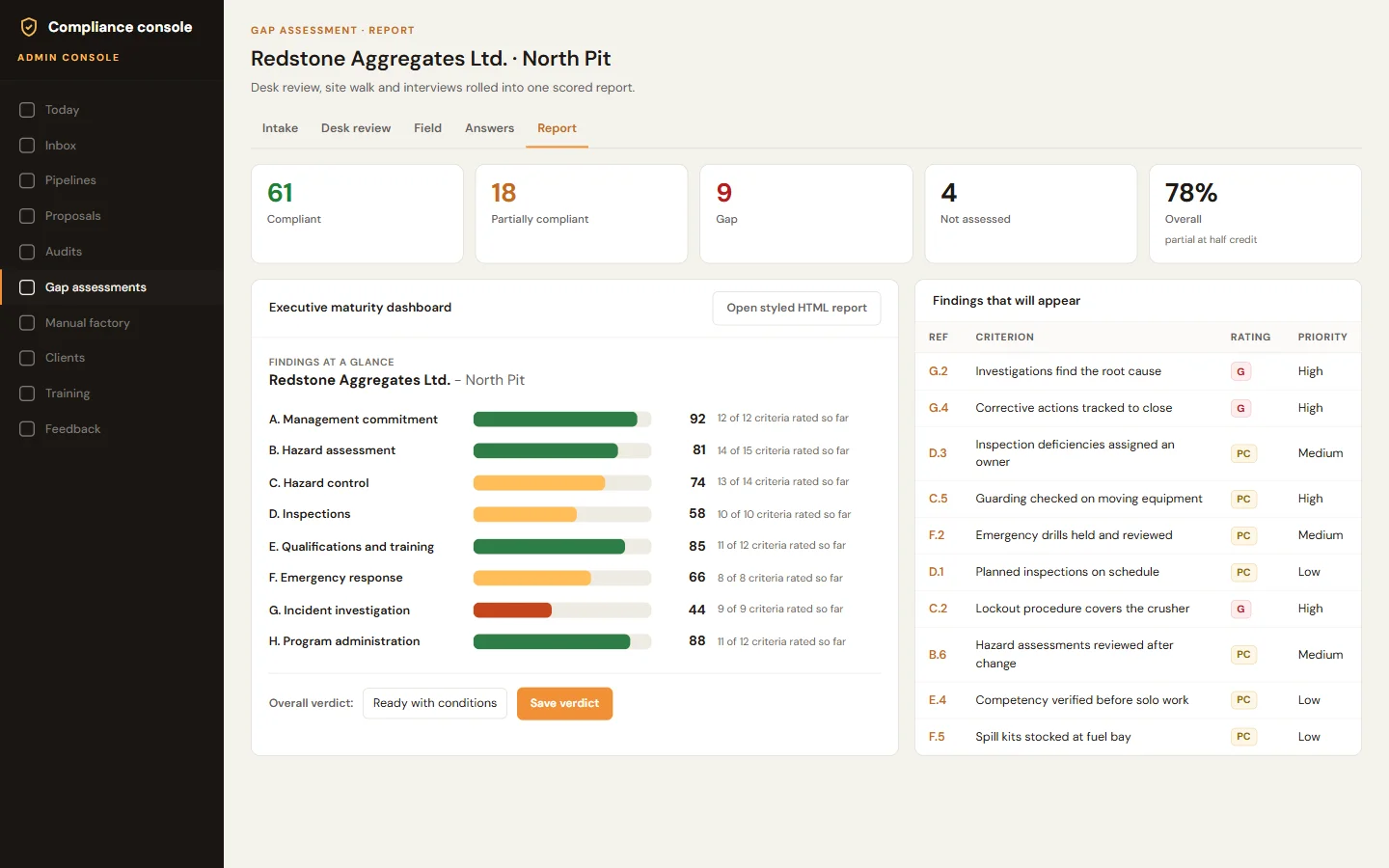Switch to the Field tab

click(x=427, y=128)
